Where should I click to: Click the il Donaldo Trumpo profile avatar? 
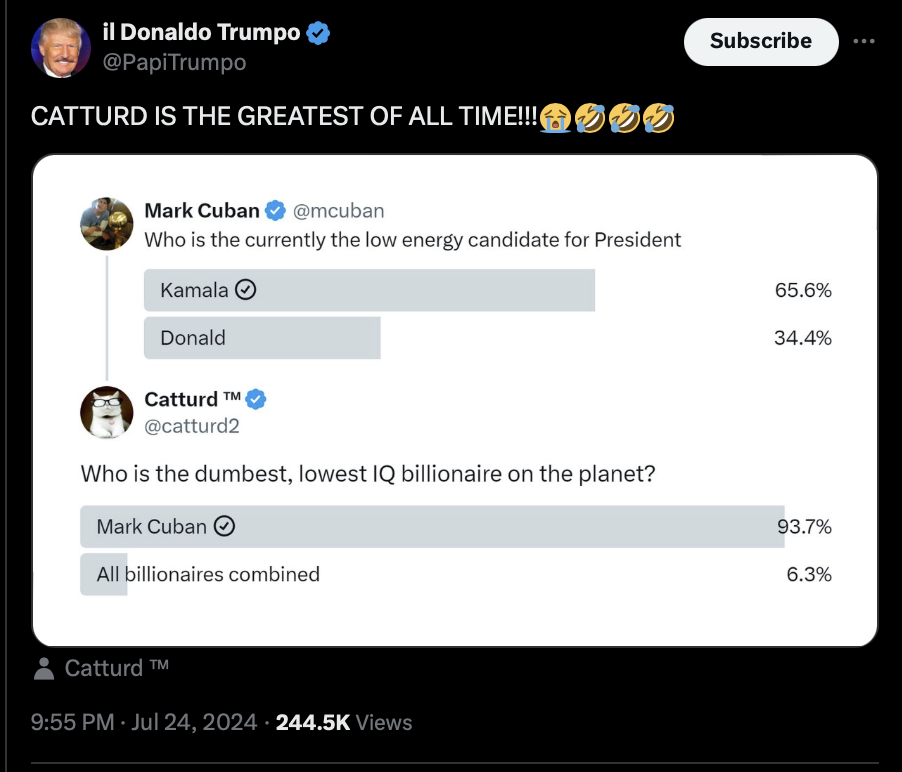pyautogui.click(x=61, y=47)
